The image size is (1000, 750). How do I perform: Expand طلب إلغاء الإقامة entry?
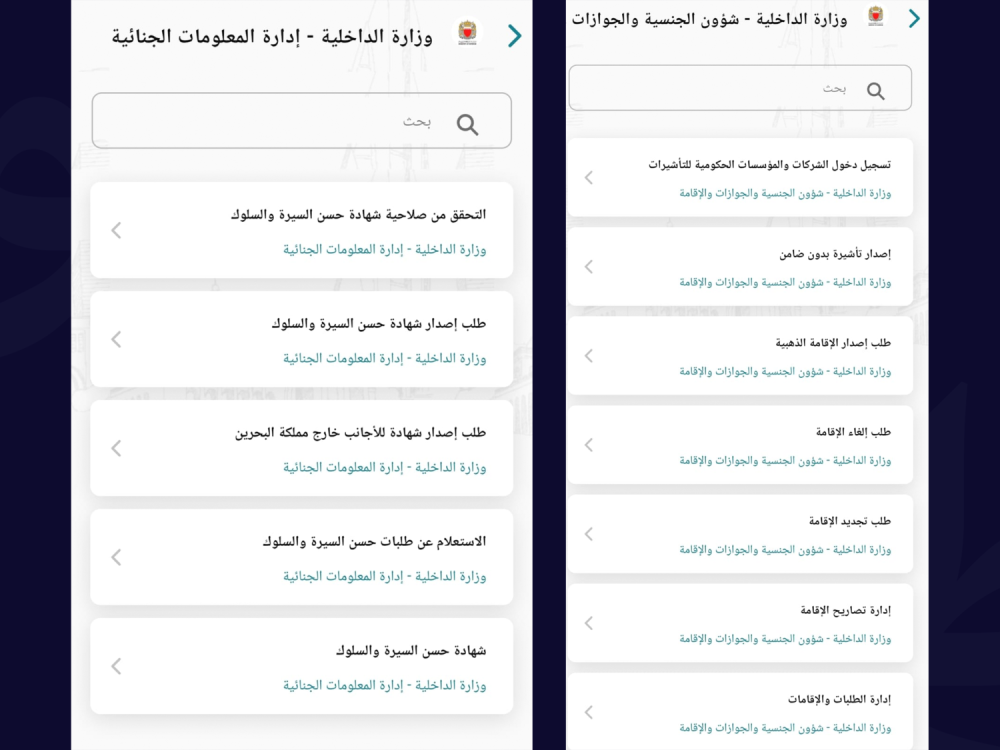click(x=740, y=445)
